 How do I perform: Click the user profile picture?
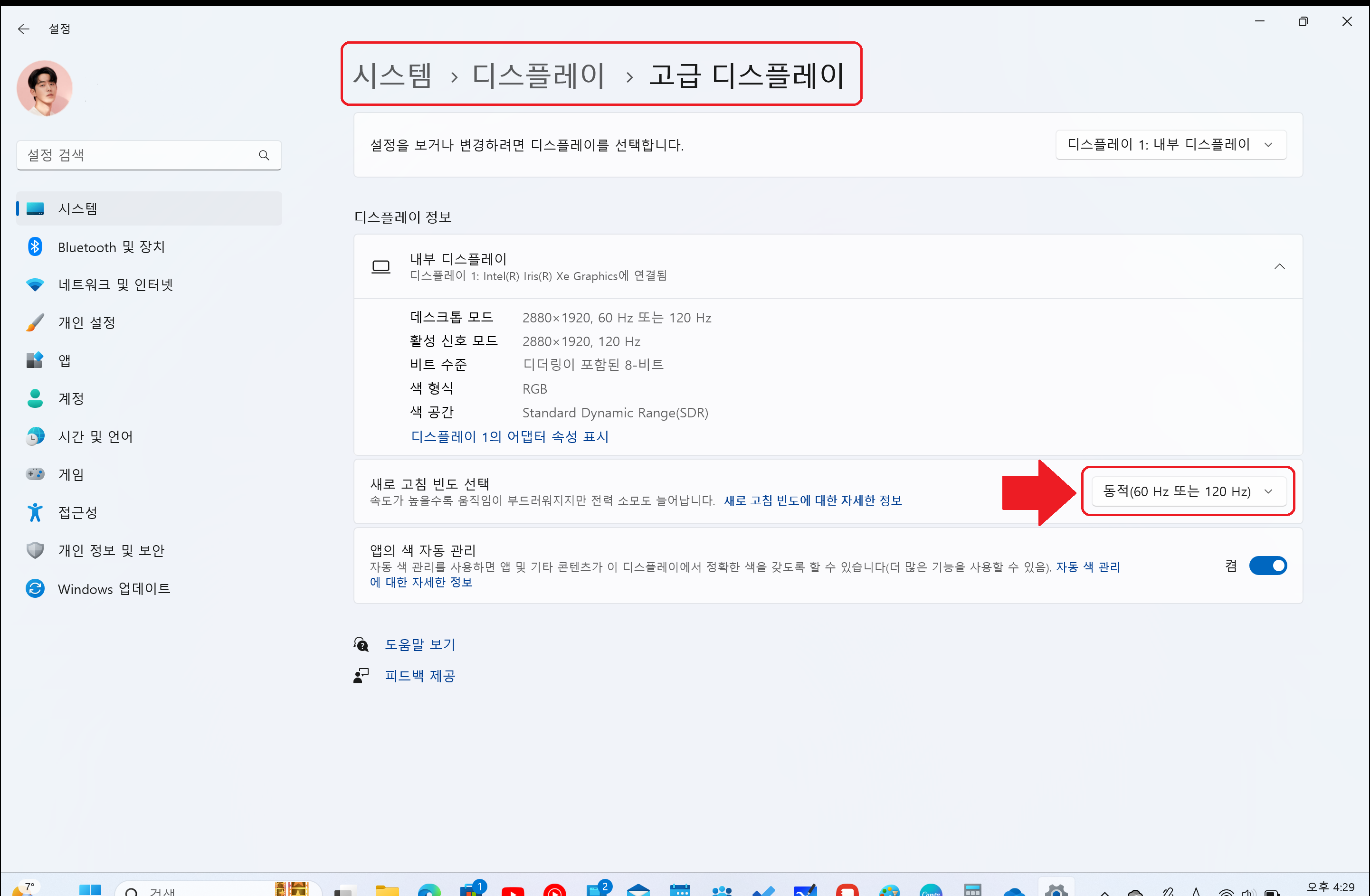[45, 88]
